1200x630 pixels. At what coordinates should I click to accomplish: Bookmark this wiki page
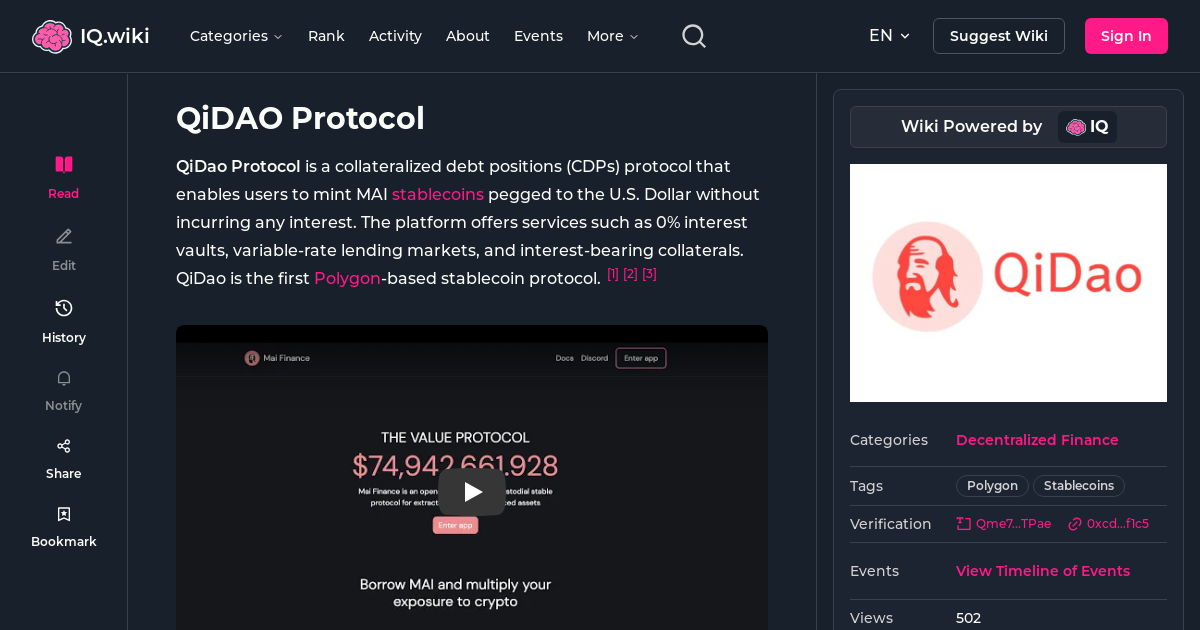pyautogui.click(x=63, y=513)
